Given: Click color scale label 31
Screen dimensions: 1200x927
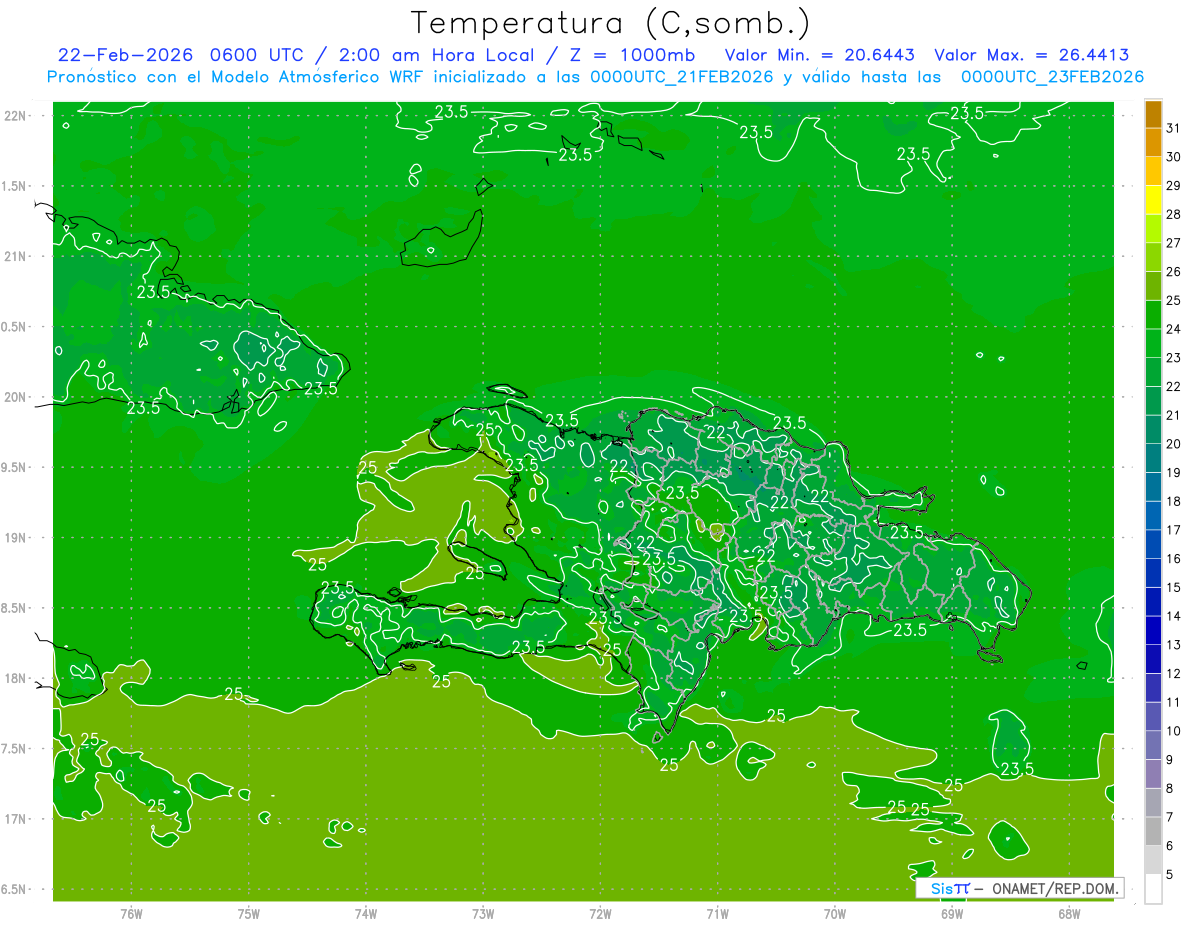Looking at the screenshot, I should [x=1173, y=129].
